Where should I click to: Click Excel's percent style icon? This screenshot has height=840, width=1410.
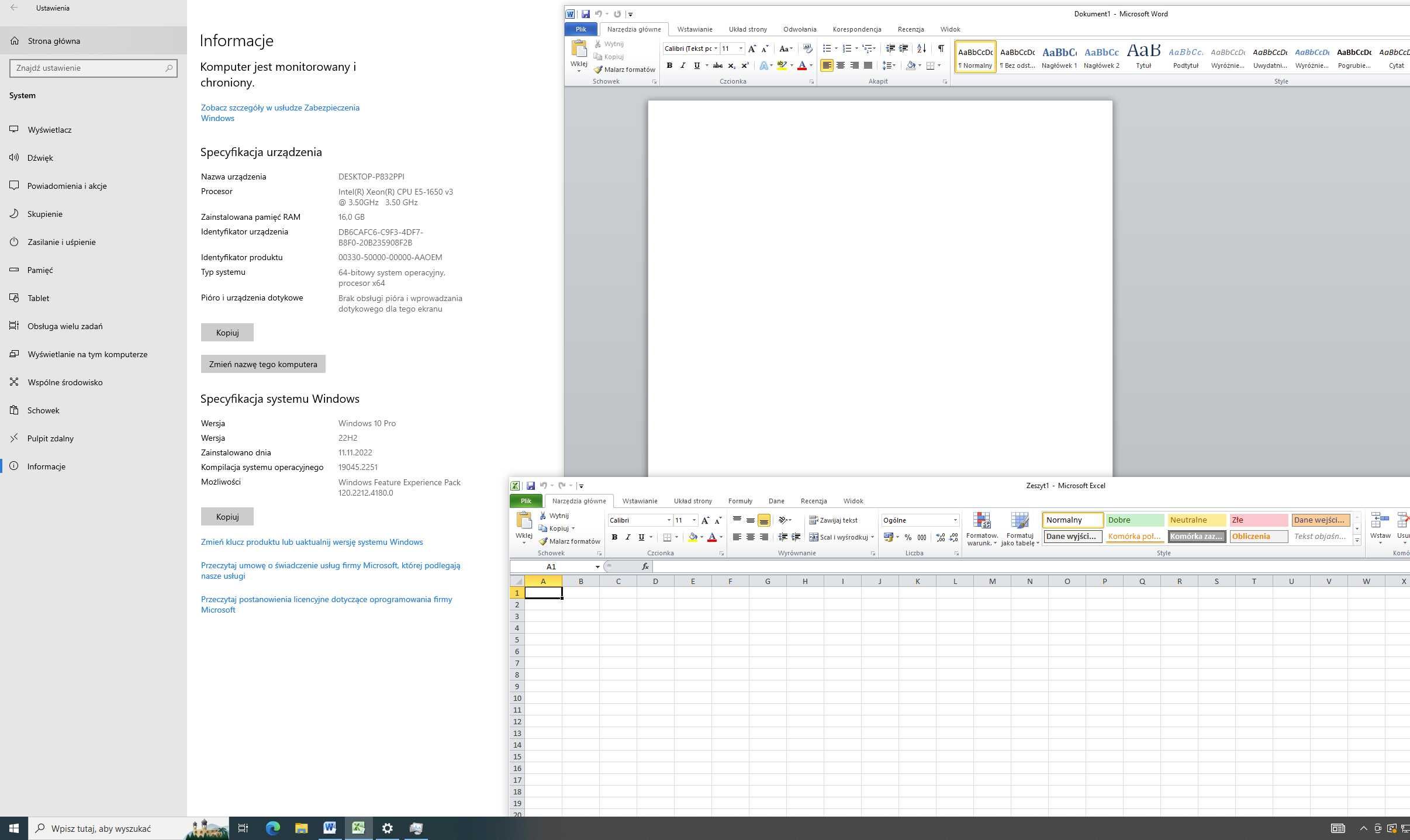coord(908,537)
